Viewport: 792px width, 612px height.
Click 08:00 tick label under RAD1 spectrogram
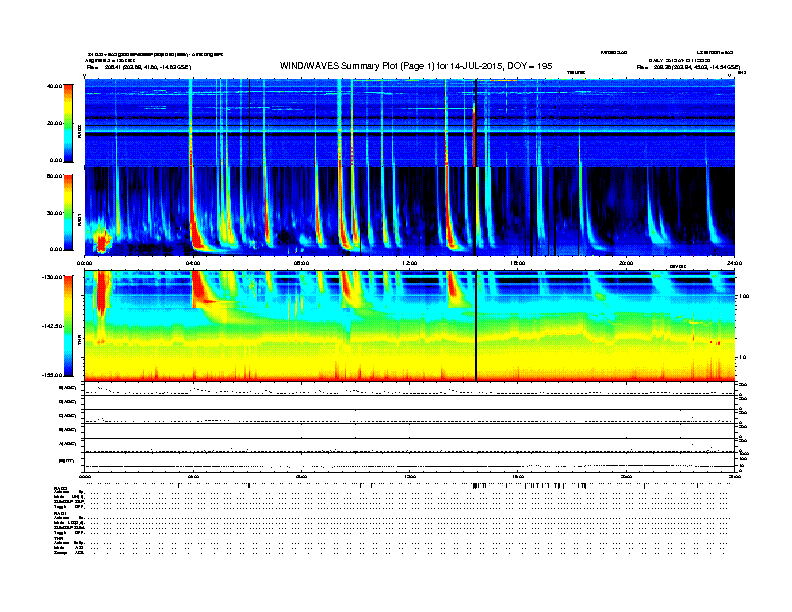click(301, 263)
